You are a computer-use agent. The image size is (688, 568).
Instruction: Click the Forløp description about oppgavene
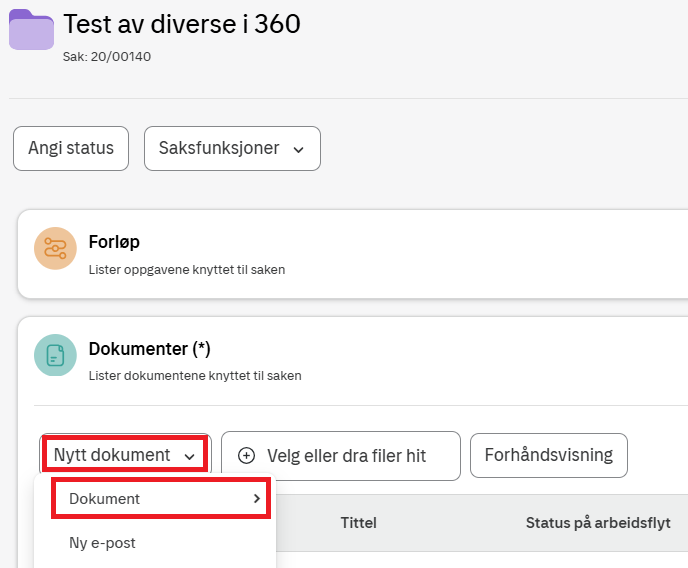click(186, 269)
